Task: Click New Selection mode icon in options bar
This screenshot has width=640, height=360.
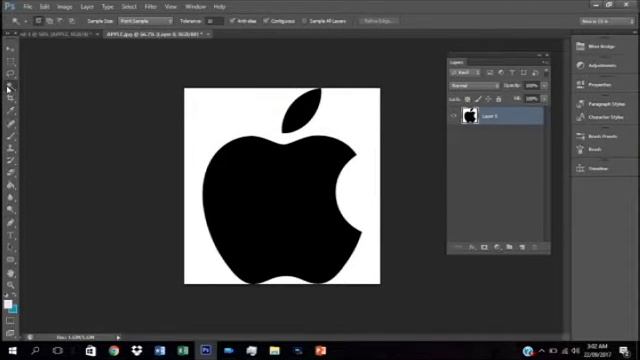Action: click(38, 21)
